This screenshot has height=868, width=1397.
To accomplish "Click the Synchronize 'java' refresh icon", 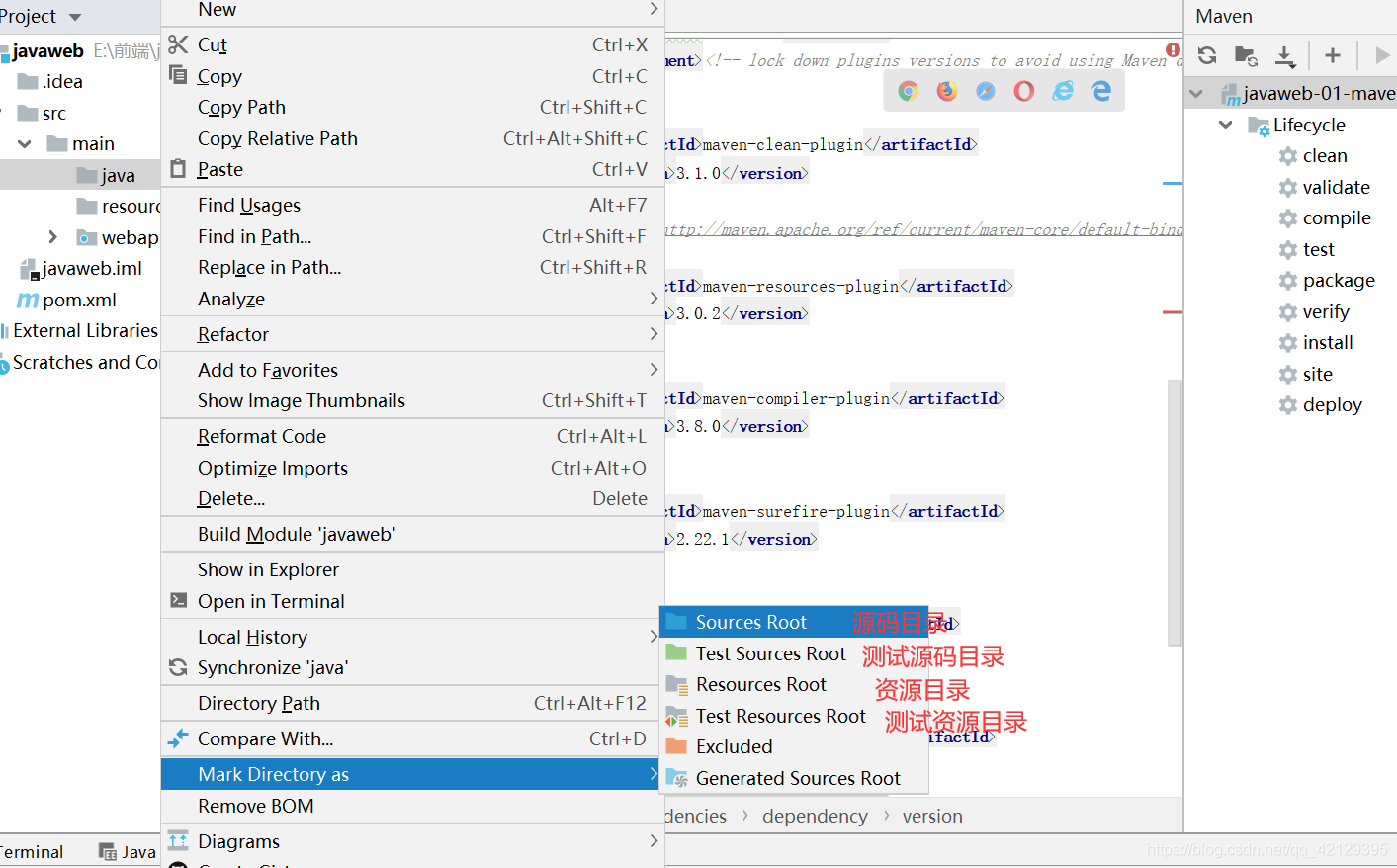I will 178,667.
